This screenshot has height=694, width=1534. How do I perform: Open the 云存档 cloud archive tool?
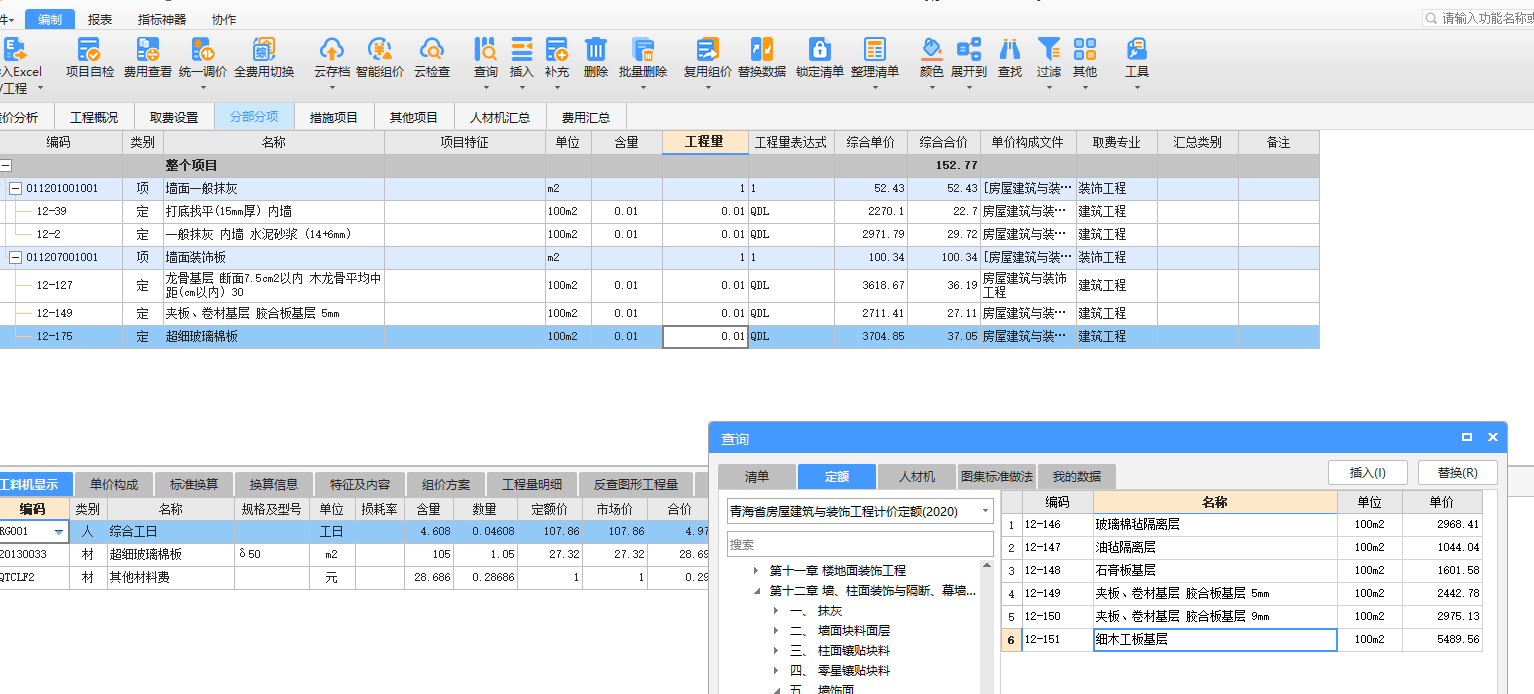pyautogui.click(x=331, y=58)
